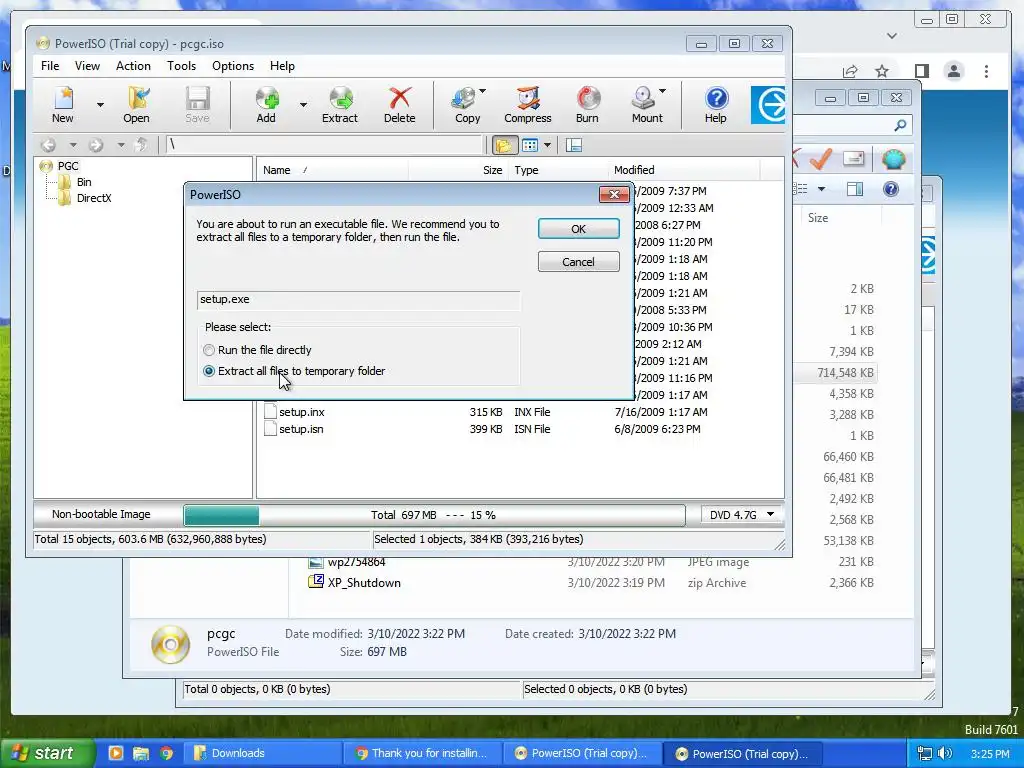Confirm the dialog with OK
This screenshot has height=768, width=1024.
tap(579, 229)
